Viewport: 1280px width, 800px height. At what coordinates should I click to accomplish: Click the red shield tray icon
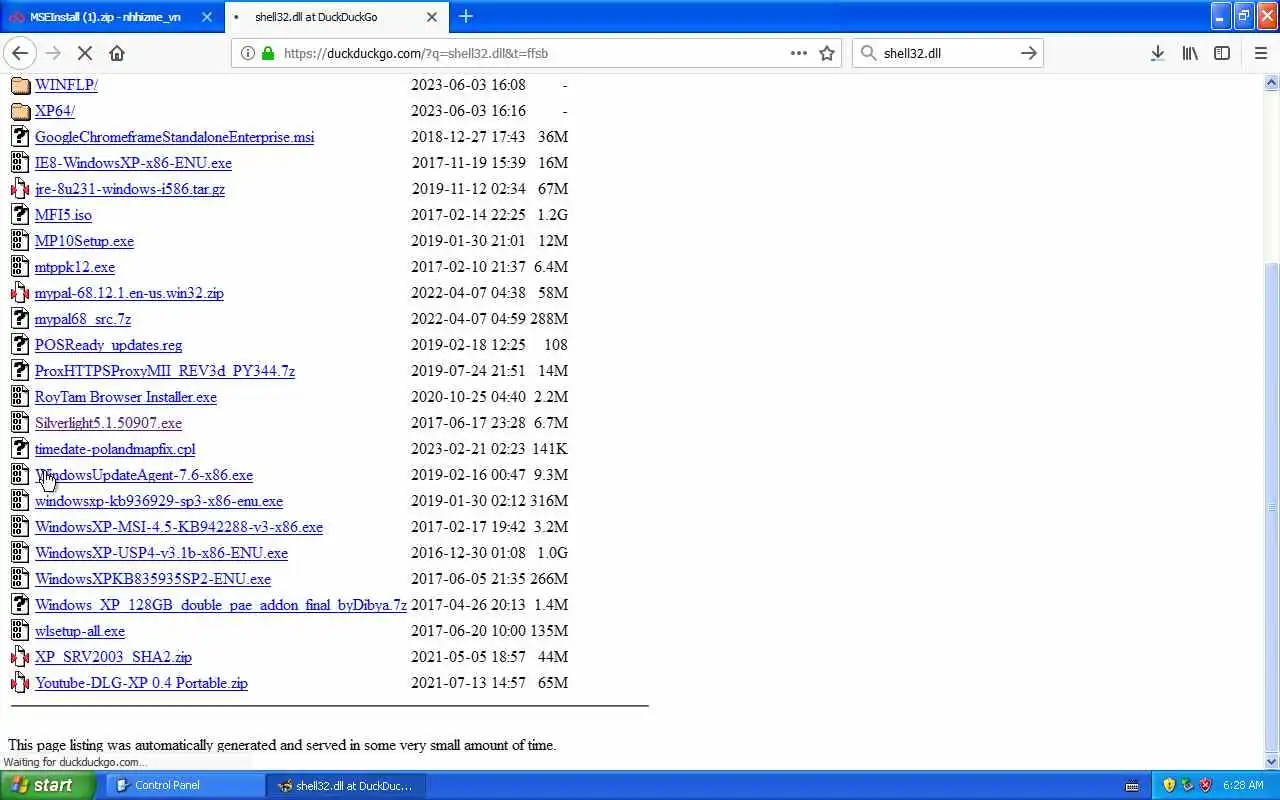[1205, 785]
